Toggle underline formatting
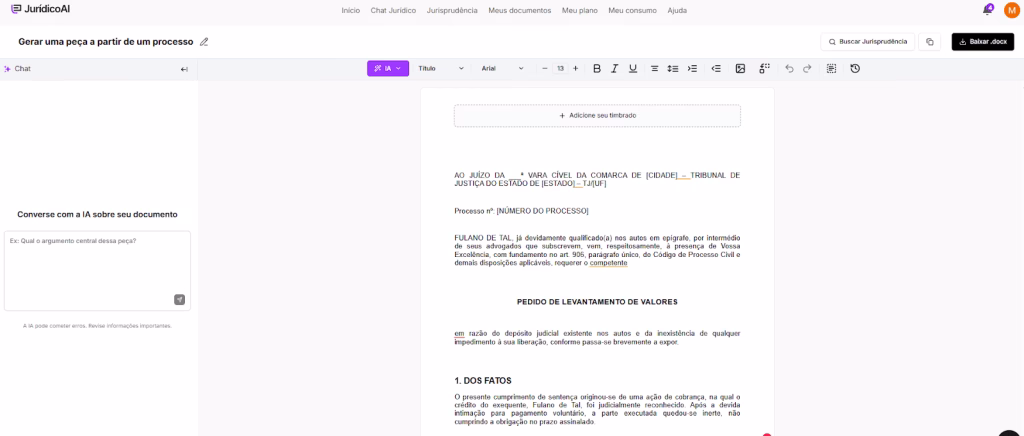Viewport: 1024px width, 436px height. (x=633, y=68)
